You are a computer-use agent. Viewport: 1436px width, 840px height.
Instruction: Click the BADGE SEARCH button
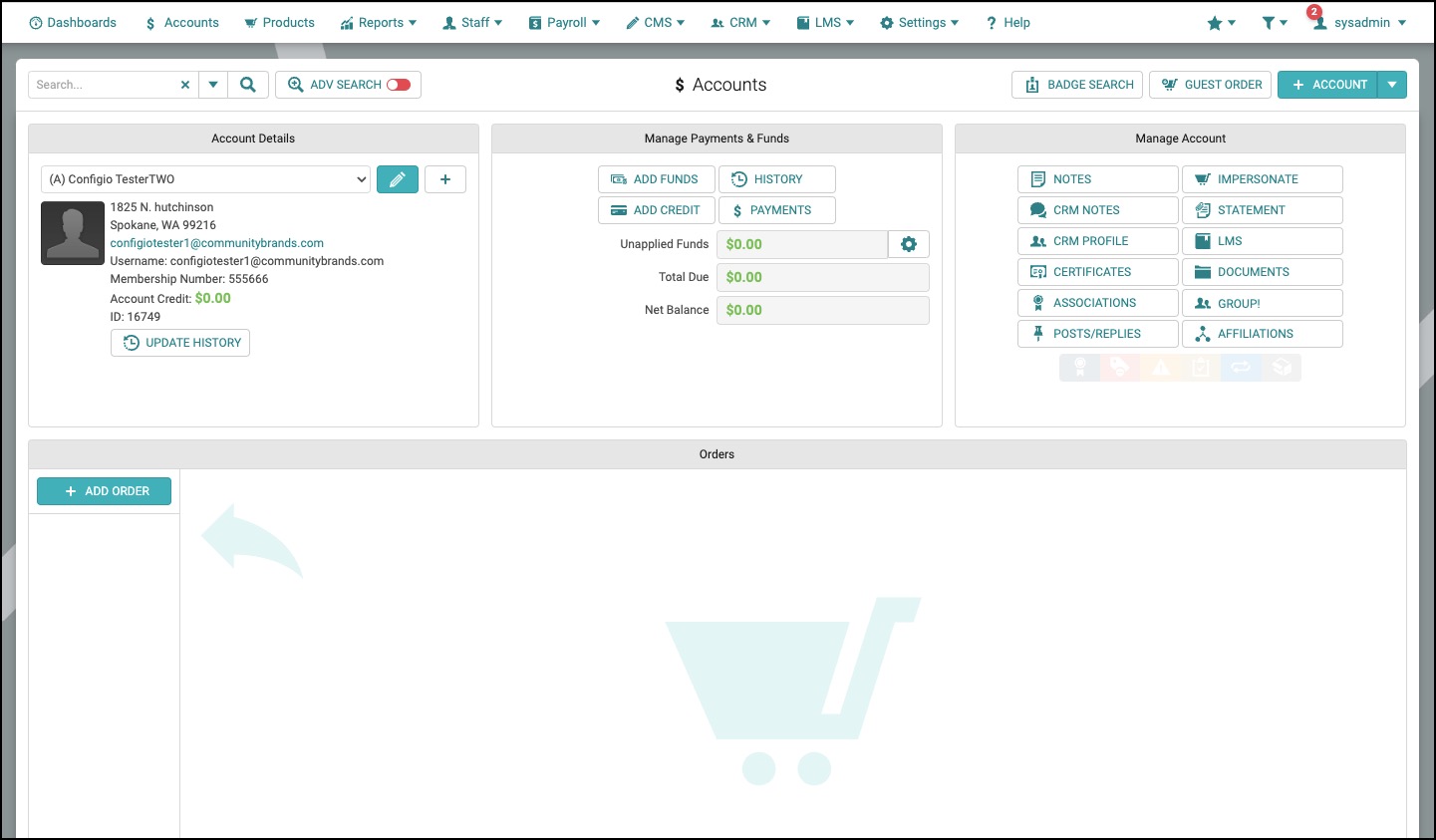(1077, 85)
